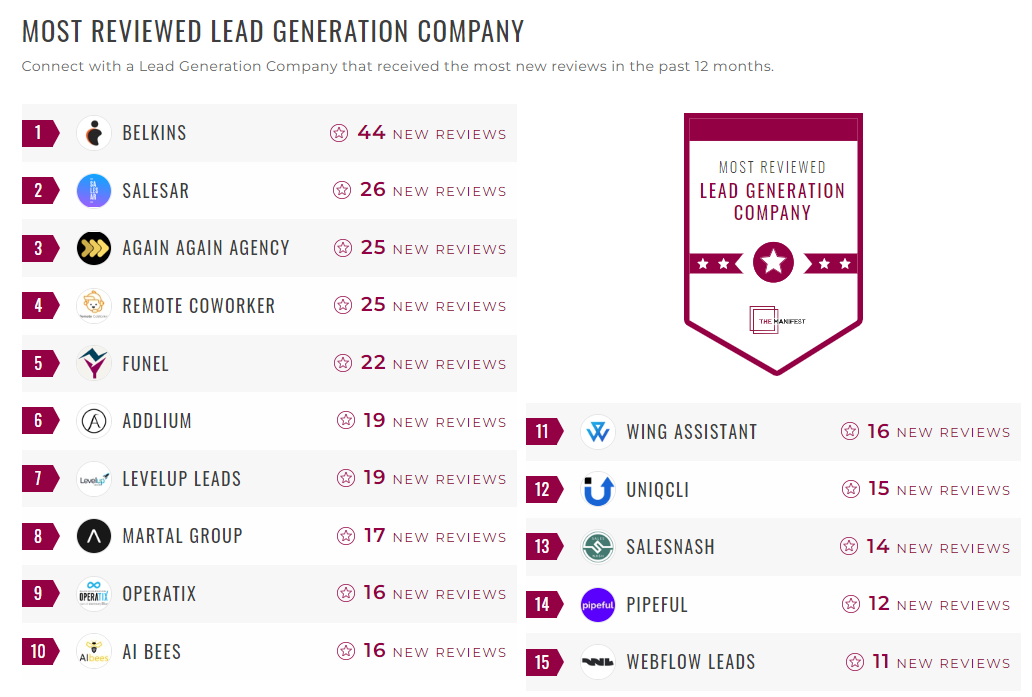1032x697 pixels.
Task: Select the Salesar logo icon
Action: tap(93, 190)
